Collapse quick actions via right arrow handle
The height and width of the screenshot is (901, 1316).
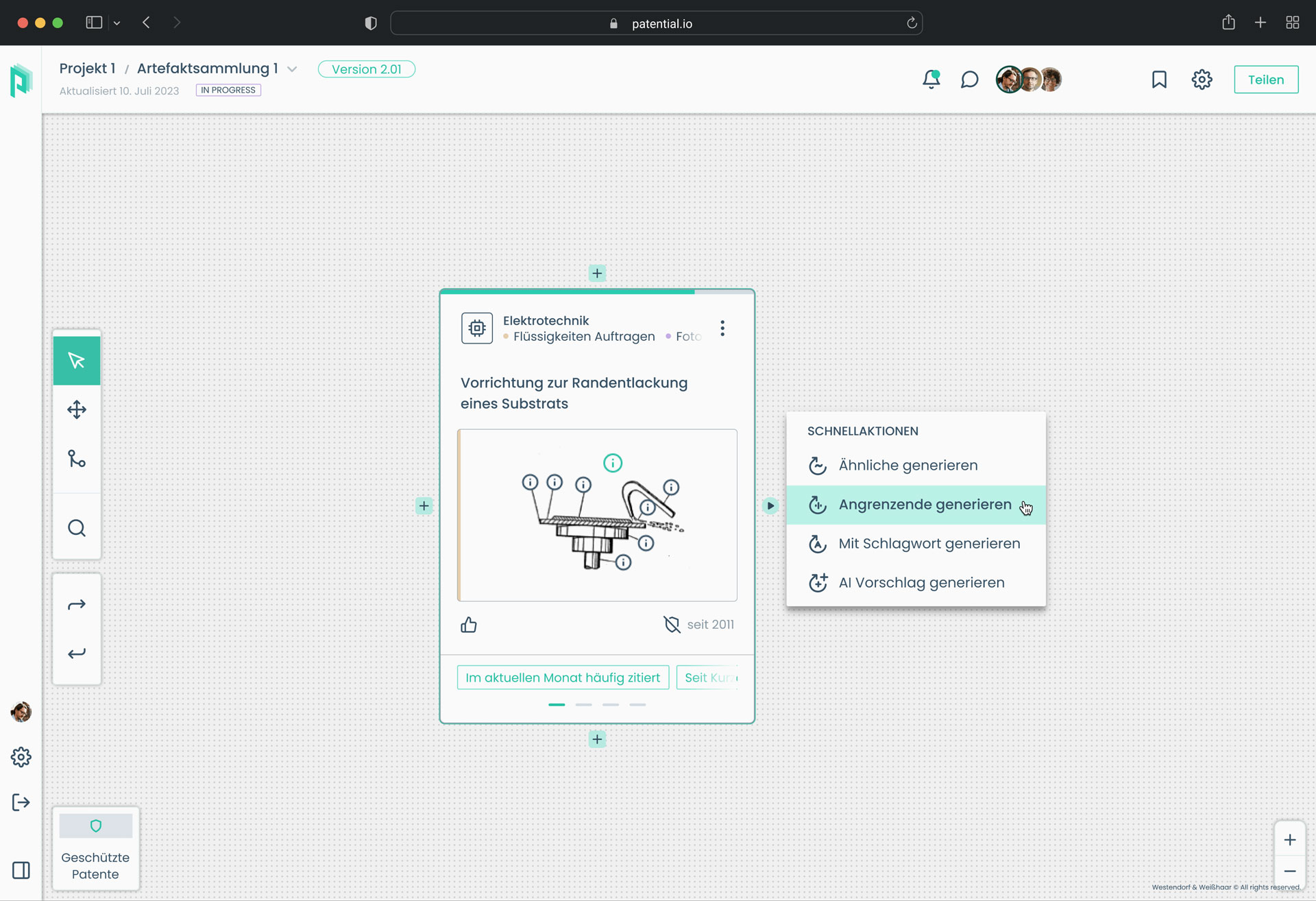tap(770, 506)
